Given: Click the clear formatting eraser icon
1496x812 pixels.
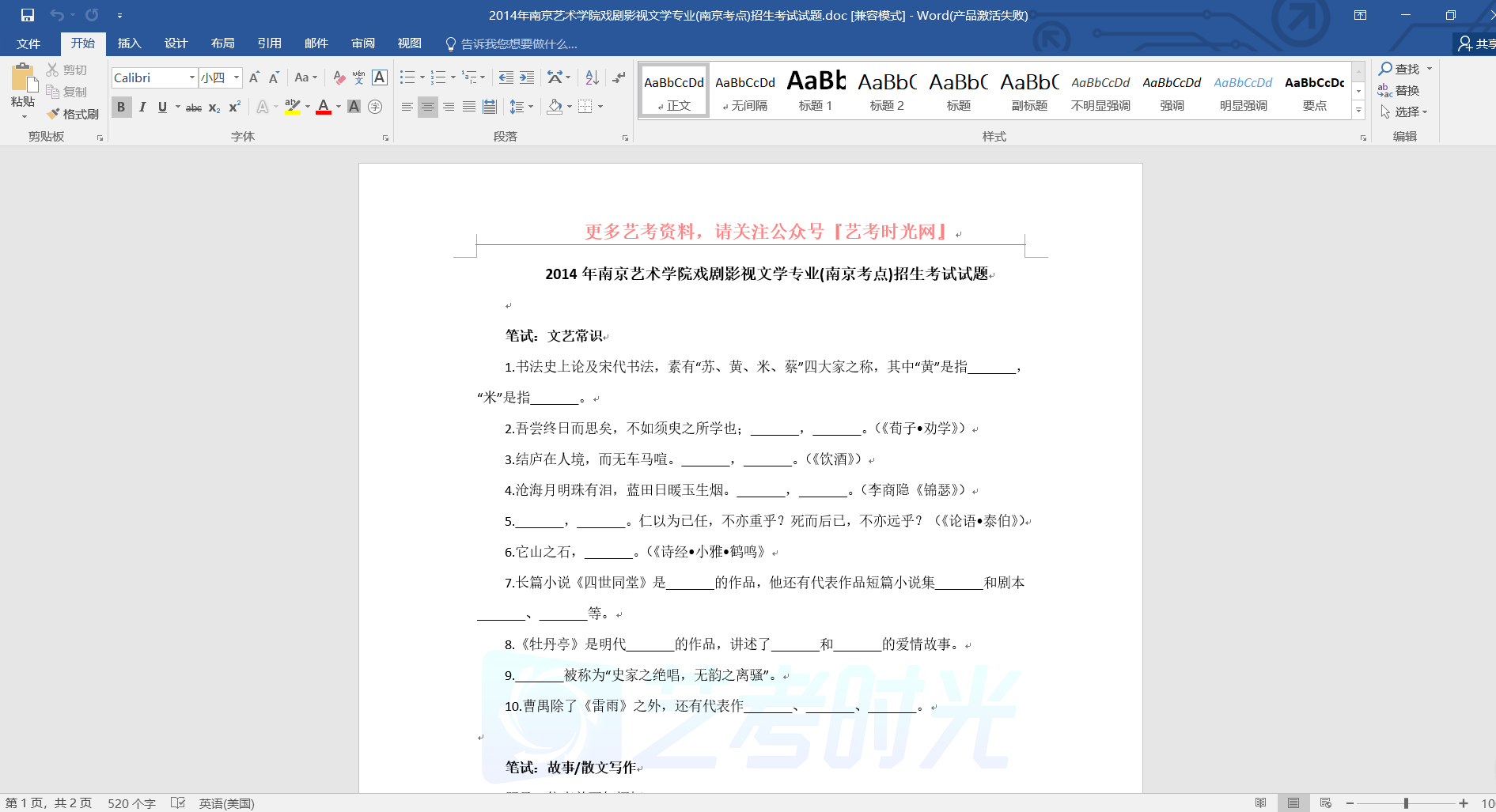Looking at the screenshot, I should point(339,77).
